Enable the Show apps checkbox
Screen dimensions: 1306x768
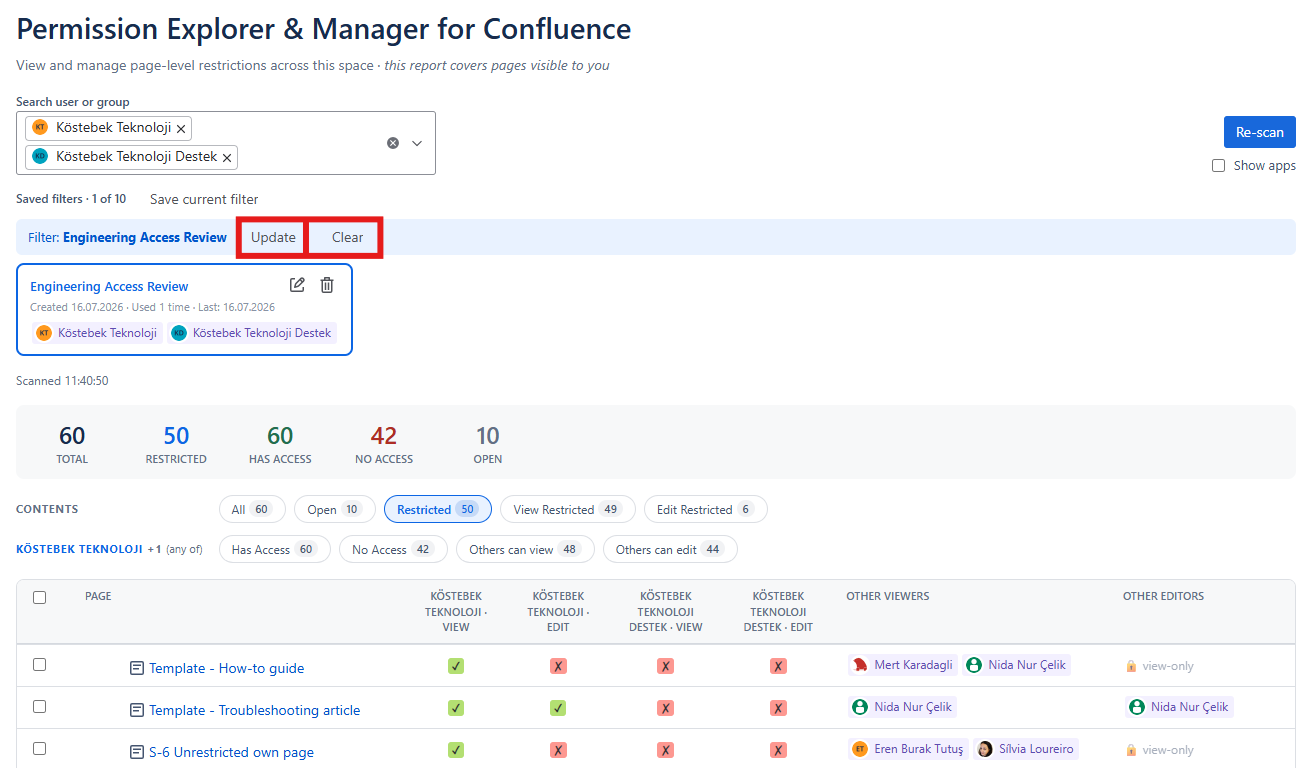[x=1218, y=166]
